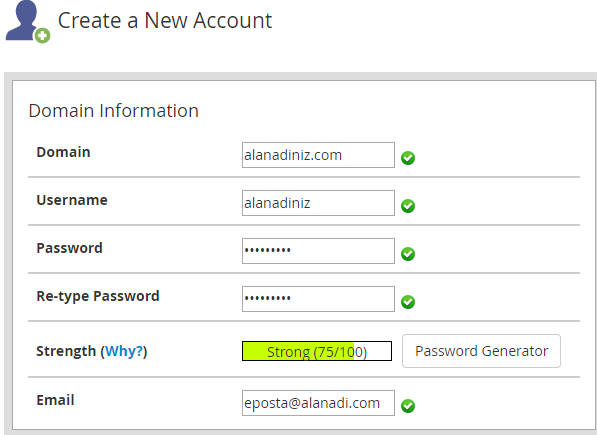
Task: Focus the Email input with eposta@alanadi.com
Action: [x=318, y=403]
